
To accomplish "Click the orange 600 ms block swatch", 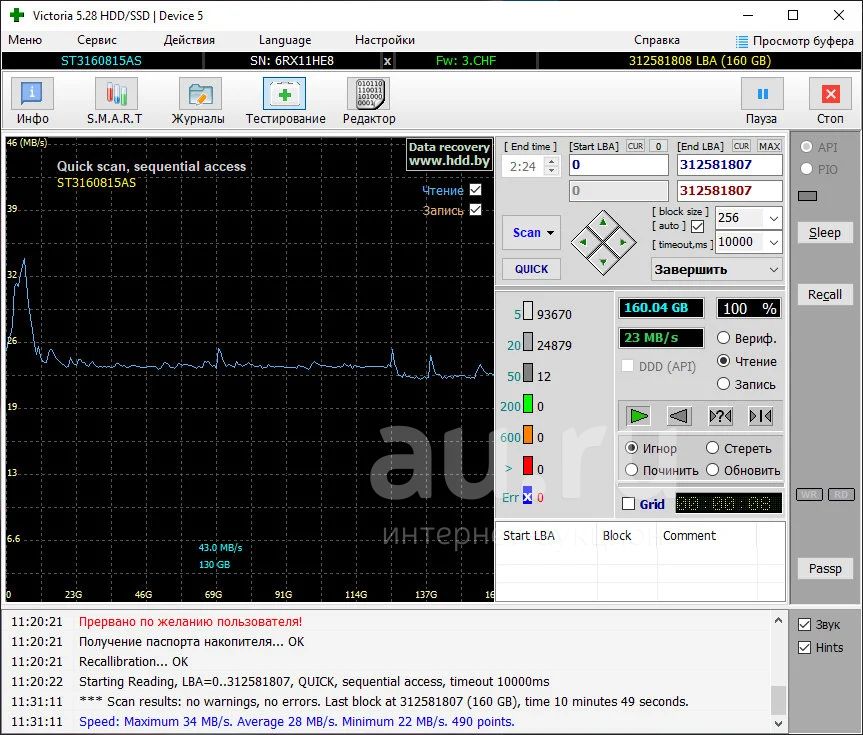I will point(527,434).
